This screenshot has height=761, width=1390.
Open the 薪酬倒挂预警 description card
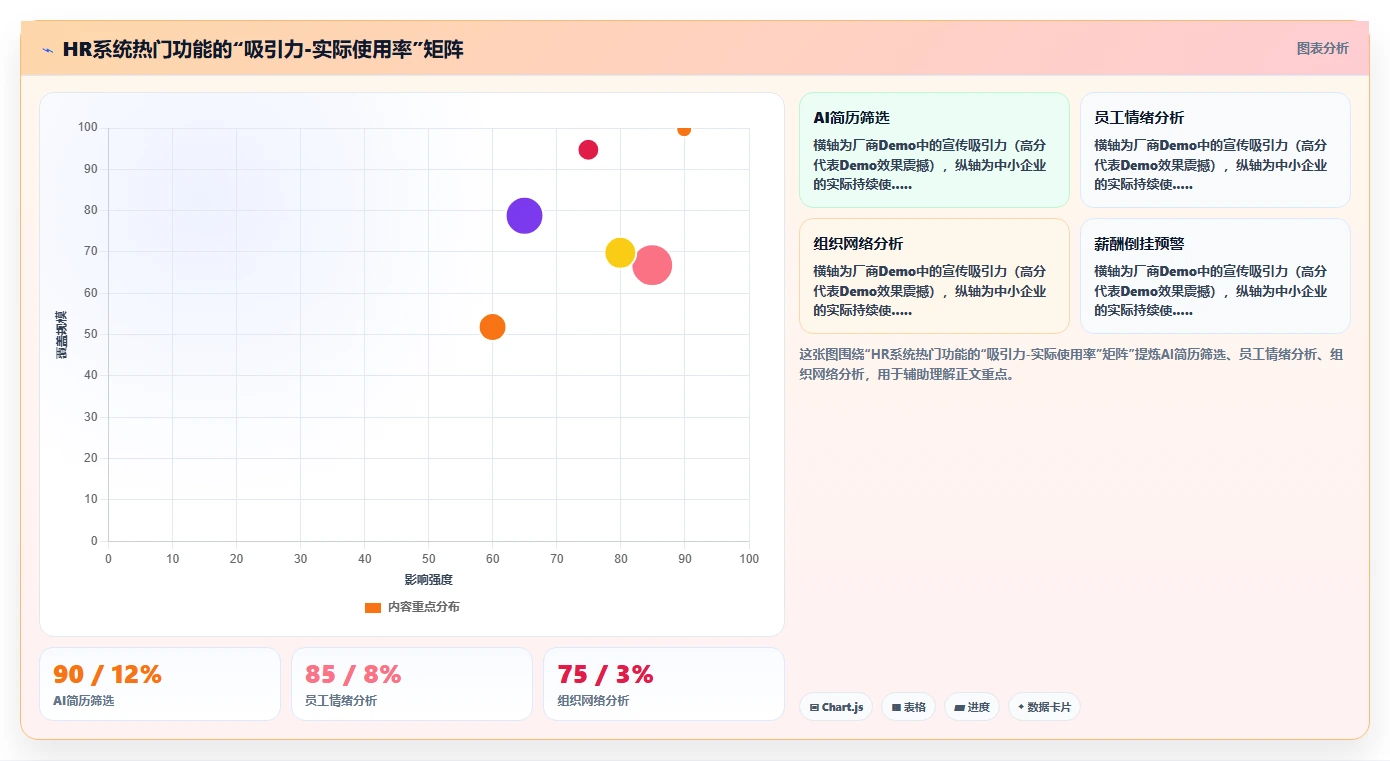point(1215,276)
